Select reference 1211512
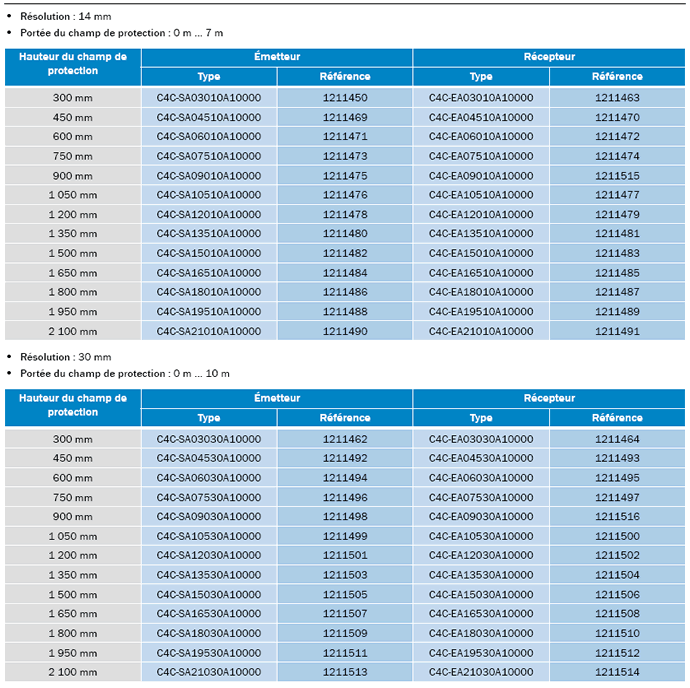 [x=617, y=653]
